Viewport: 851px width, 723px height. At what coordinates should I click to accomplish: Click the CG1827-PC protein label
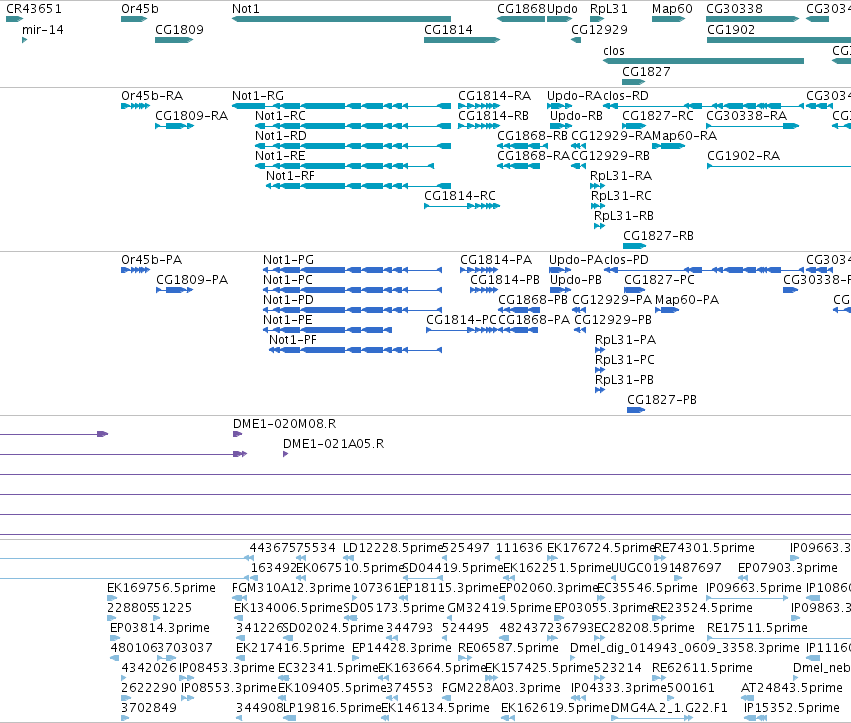tap(659, 280)
